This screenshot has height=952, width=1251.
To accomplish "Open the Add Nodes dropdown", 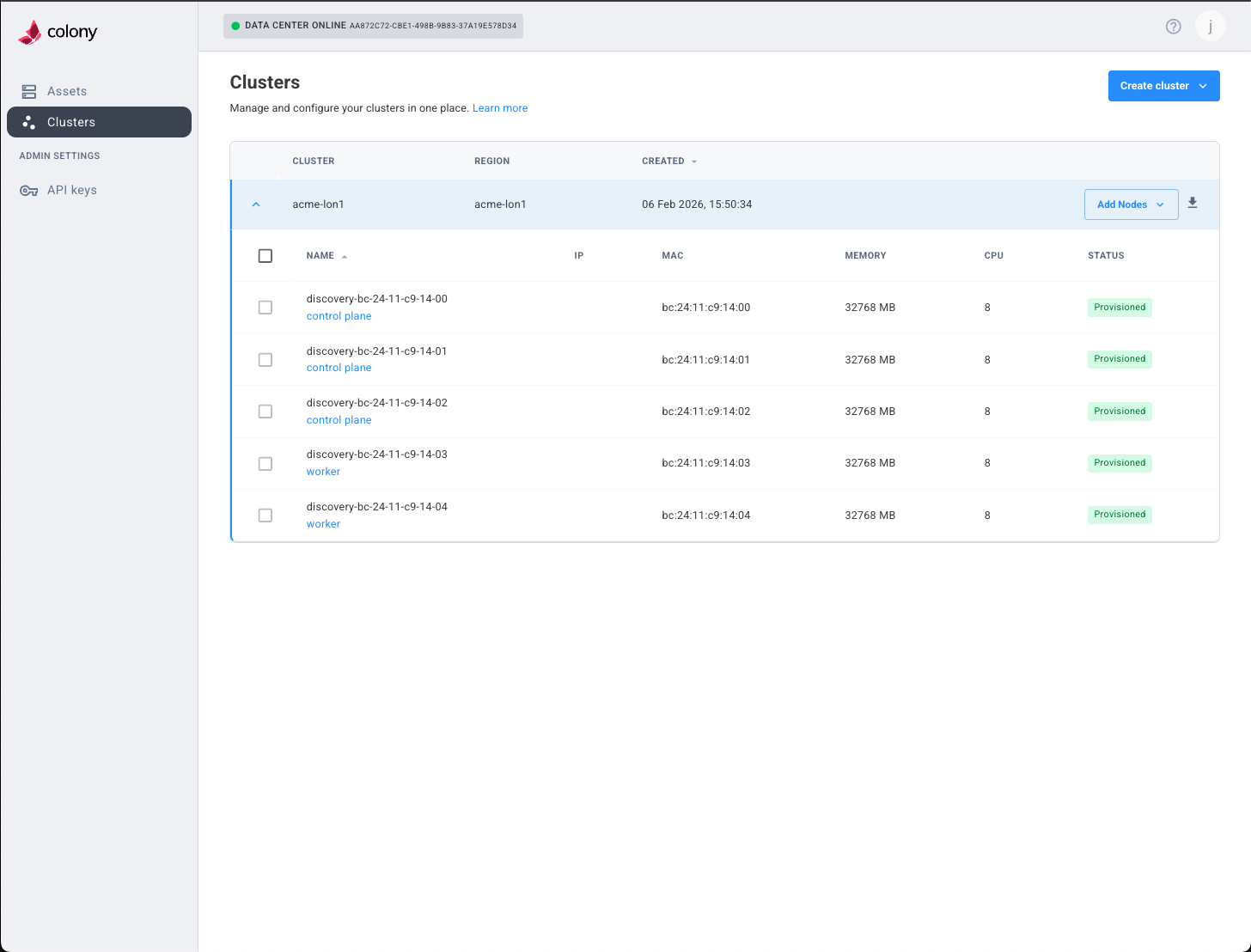I will (x=1131, y=204).
